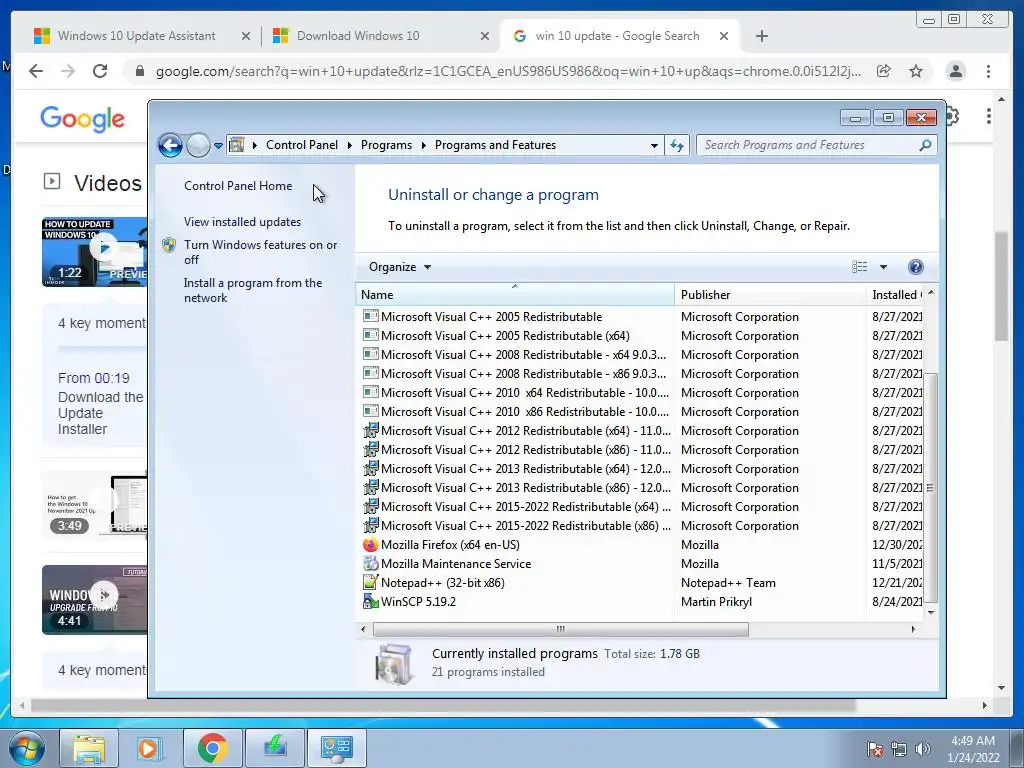Reload the Chrome page
The height and width of the screenshot is (768, 1024).
click(100, 71)
